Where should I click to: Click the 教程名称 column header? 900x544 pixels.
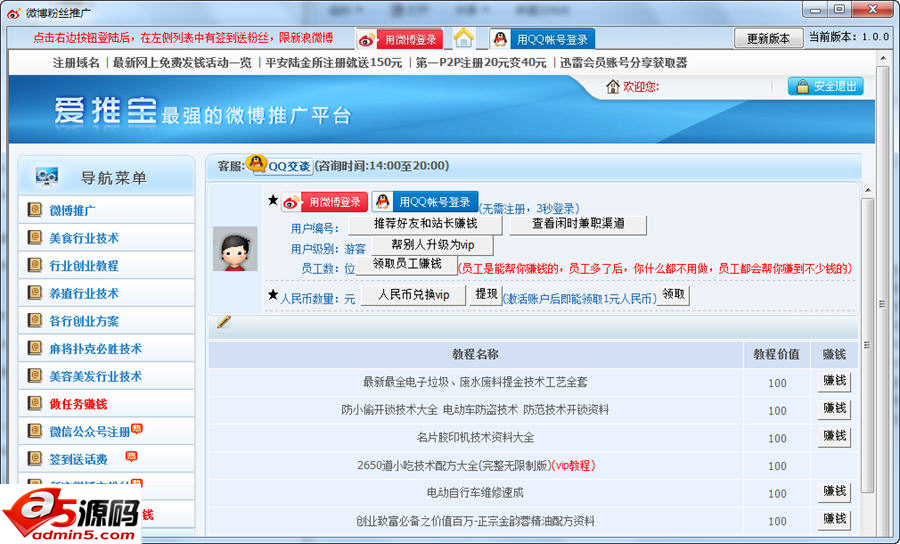(475, 354)
